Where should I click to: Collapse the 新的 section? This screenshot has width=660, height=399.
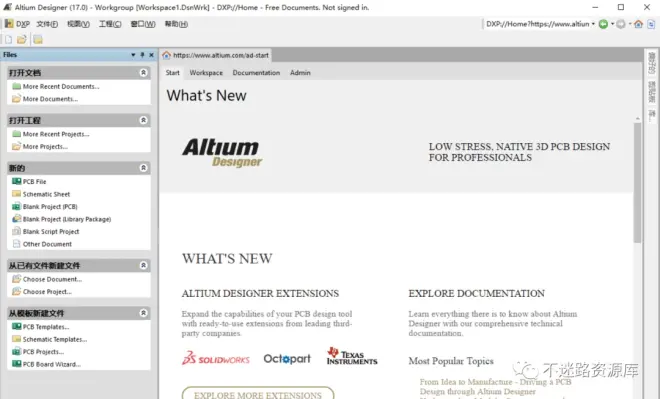pyautogui.click(x=143, y=168)
